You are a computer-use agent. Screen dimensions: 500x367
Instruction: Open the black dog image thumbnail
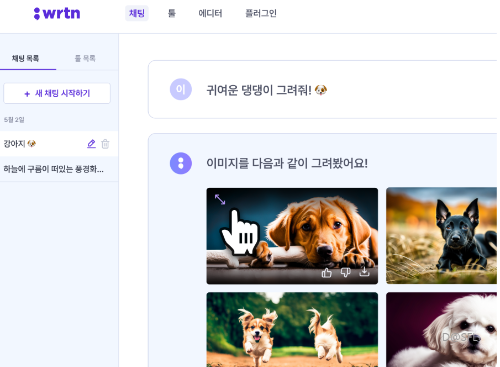pyautogui.click(x=441, y=236)
